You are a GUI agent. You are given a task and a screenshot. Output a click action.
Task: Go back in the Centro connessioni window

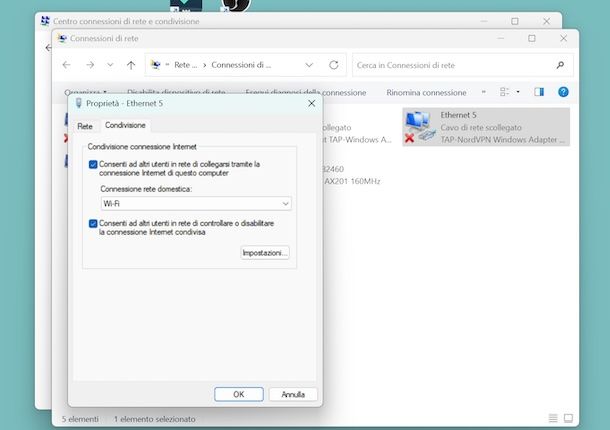tap(48, 48)
